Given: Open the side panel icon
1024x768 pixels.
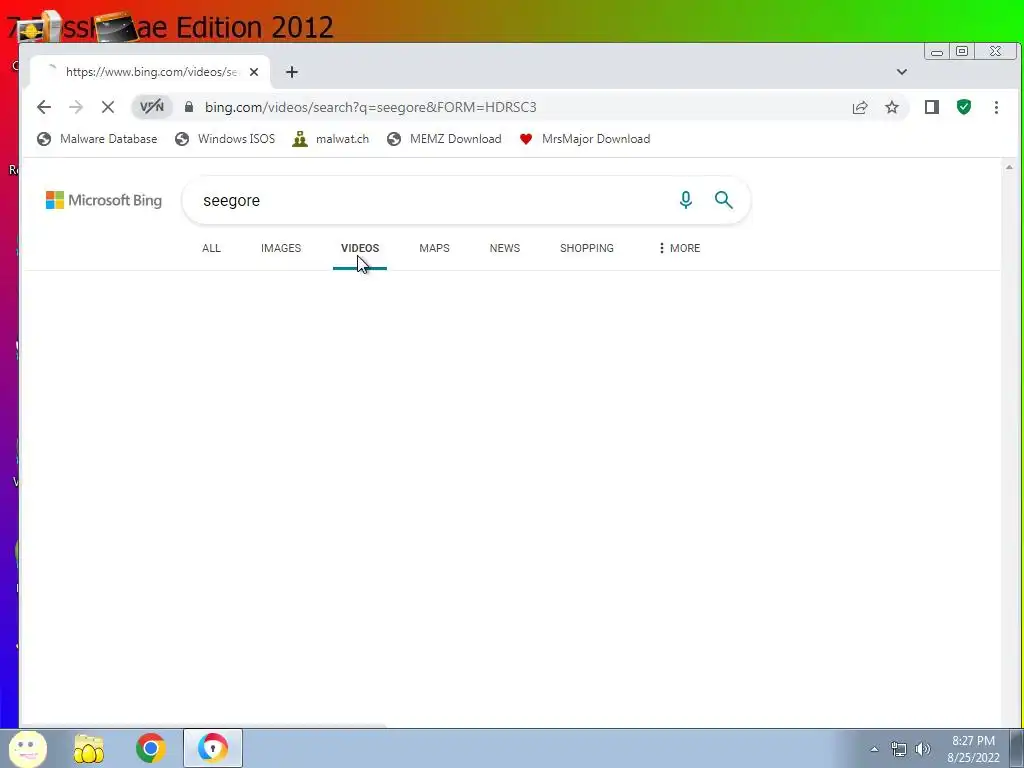Looking at the screenshot, I should point(932,107).
